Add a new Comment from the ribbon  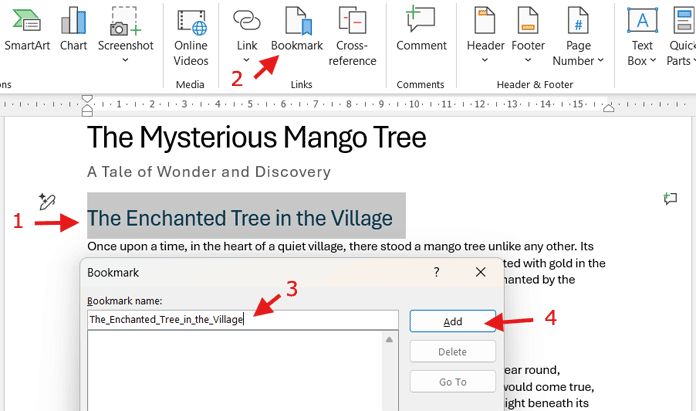coord(421,30)
